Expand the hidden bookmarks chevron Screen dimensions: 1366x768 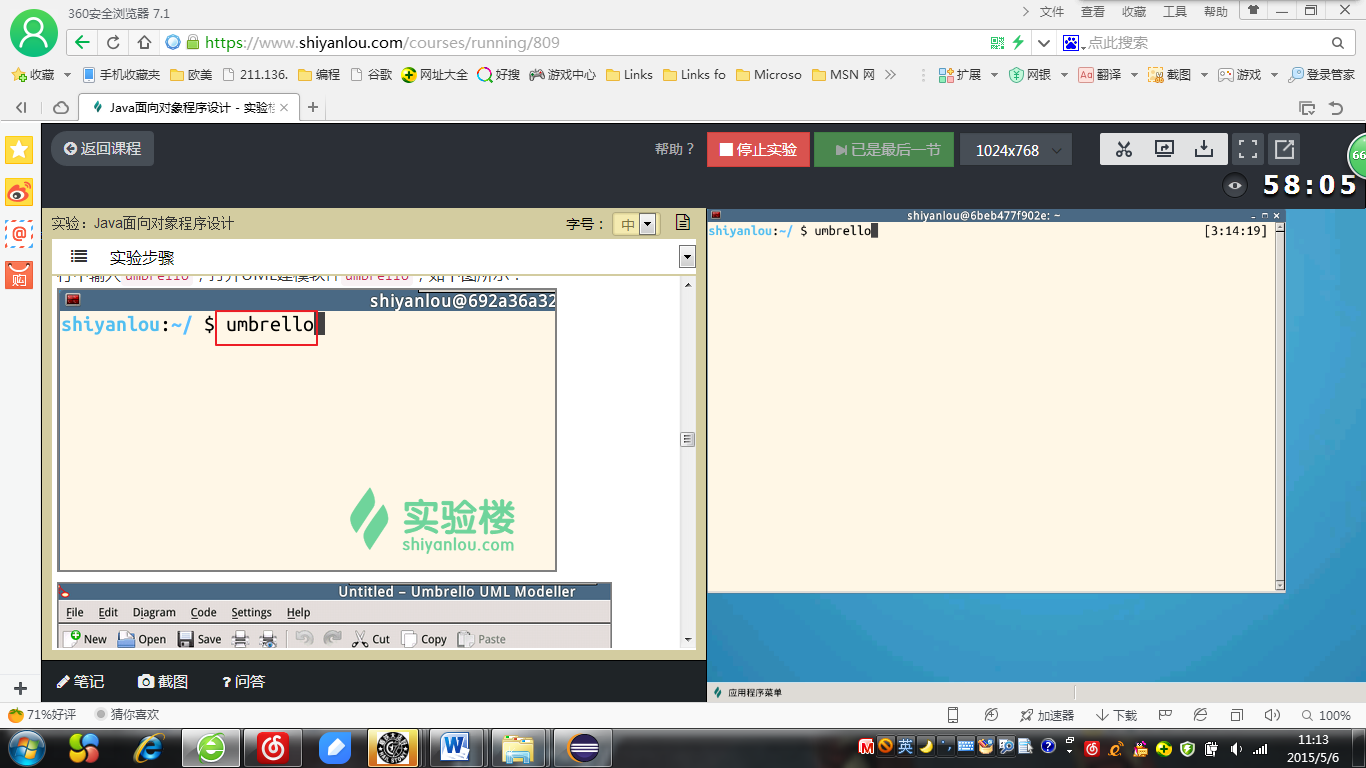point(891,74)
